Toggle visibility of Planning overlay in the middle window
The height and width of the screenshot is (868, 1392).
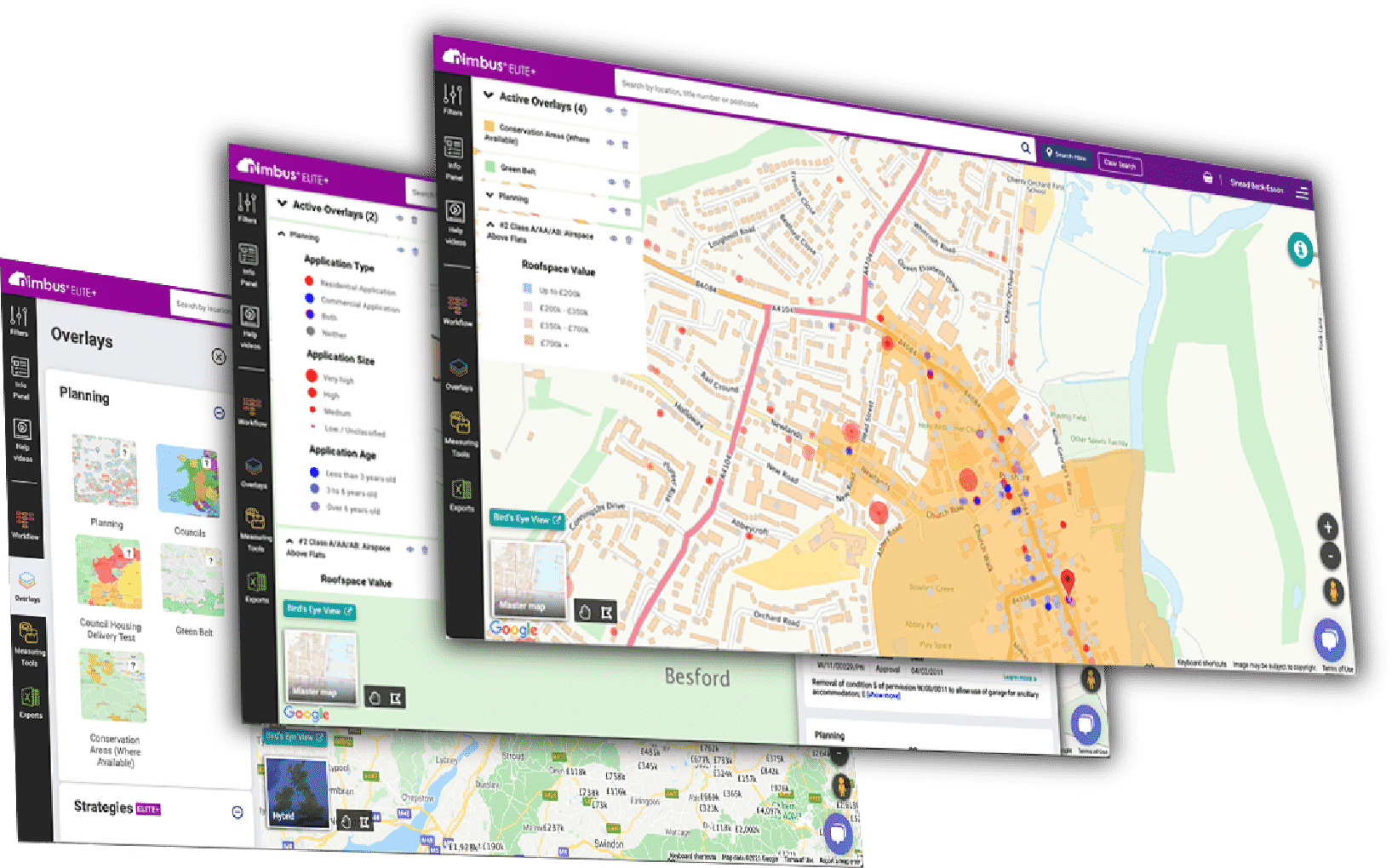(401, 250)
